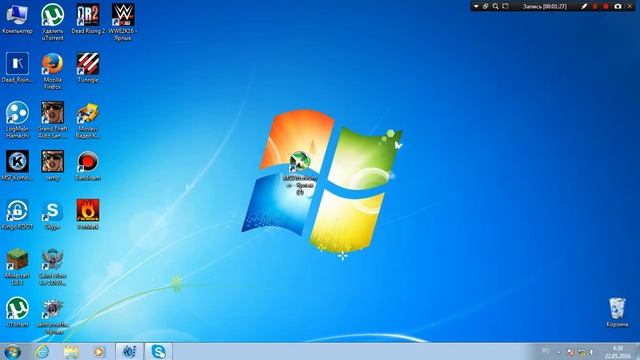Click the recorder window-select icon

486,7
